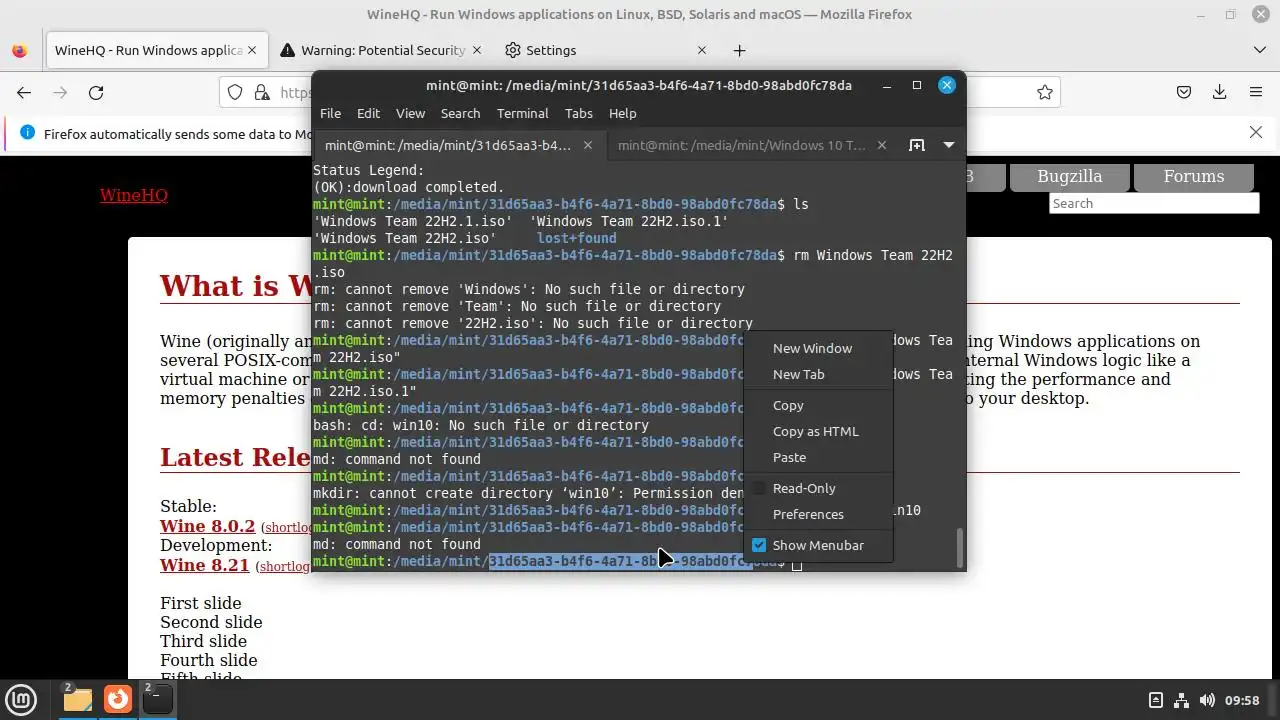
Task: Click the Wine 8.21 development link
Action: [x=204, y=565]
